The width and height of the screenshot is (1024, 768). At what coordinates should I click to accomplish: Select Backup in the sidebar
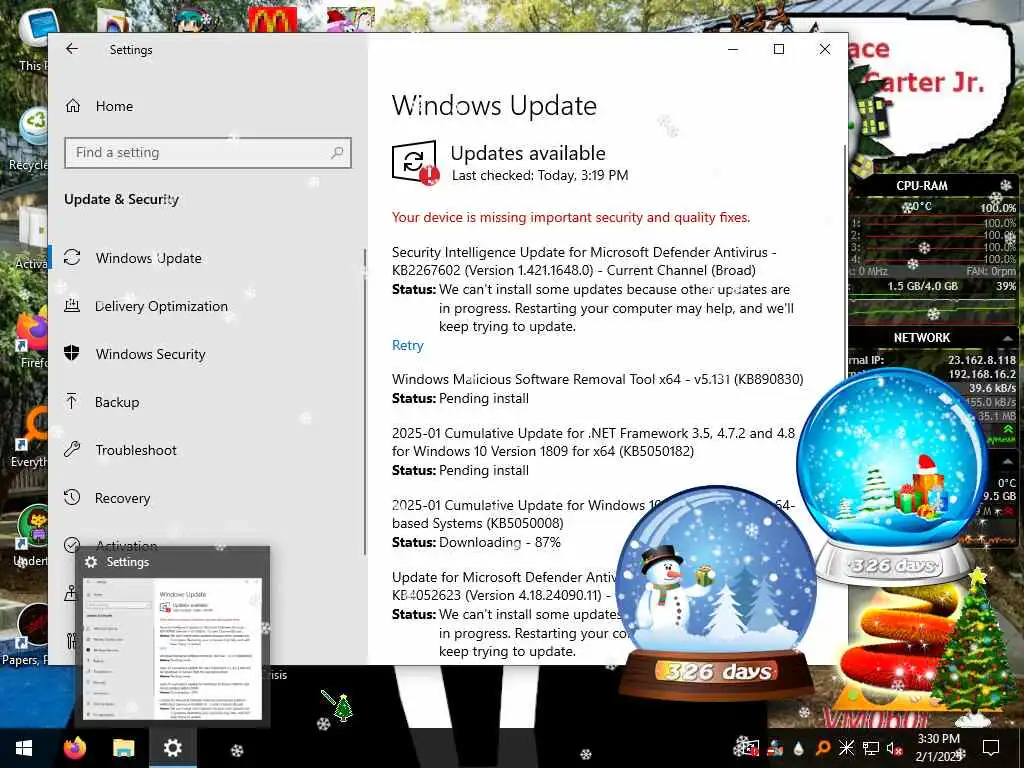tap(117, 402)
